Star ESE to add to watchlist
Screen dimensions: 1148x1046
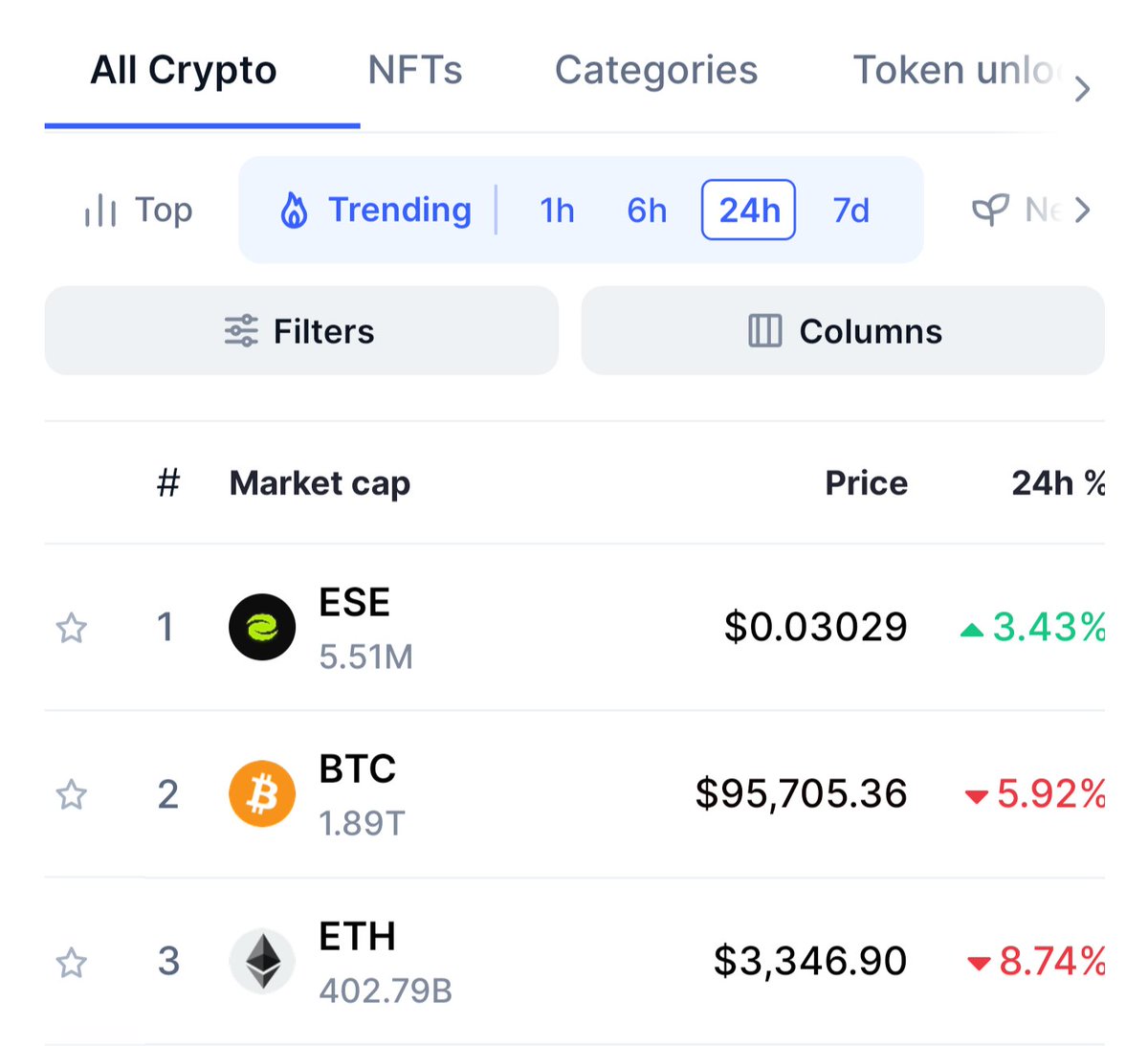[x=72, y=628]
